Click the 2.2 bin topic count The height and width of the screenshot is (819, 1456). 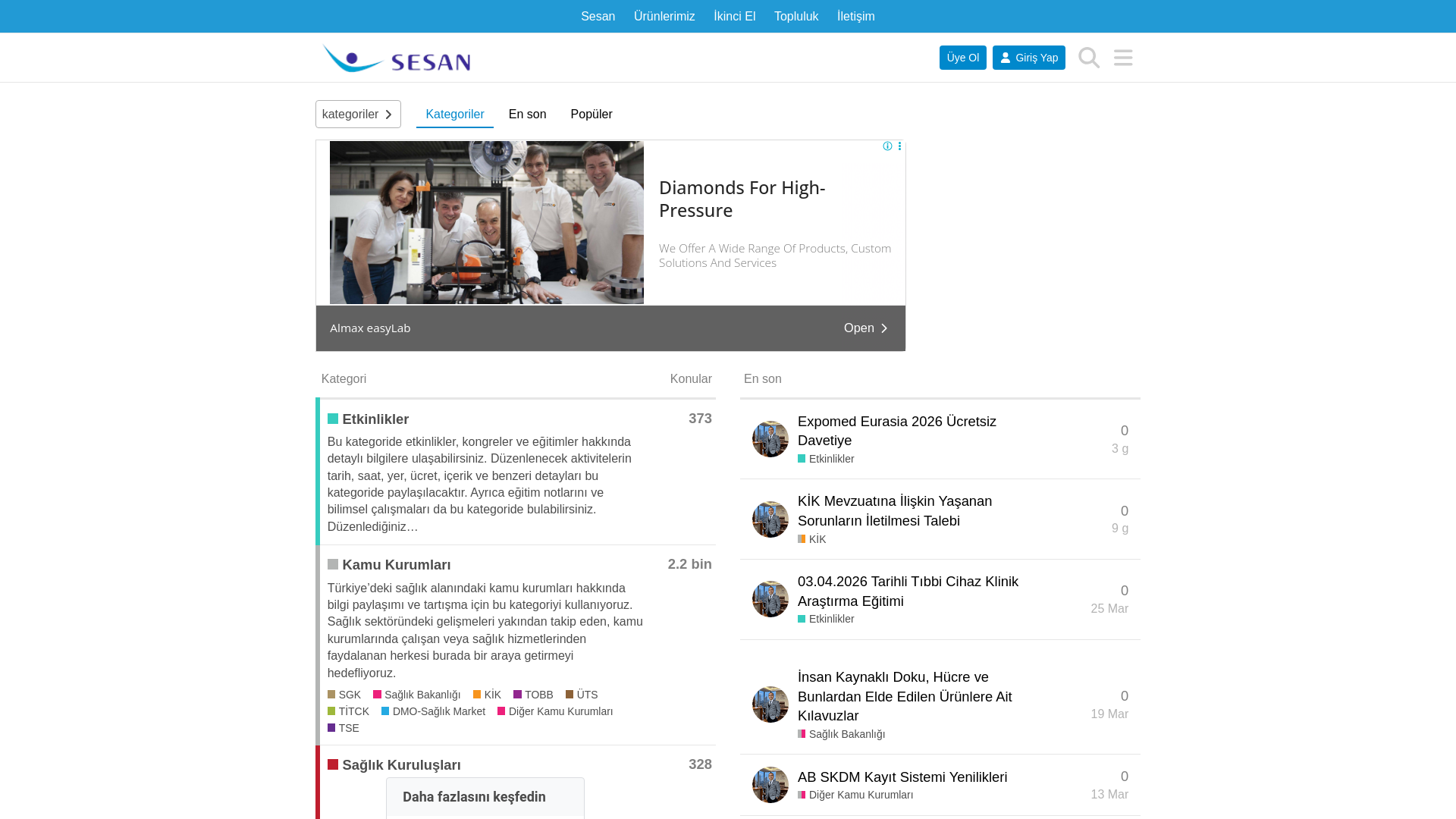[689, 564]
